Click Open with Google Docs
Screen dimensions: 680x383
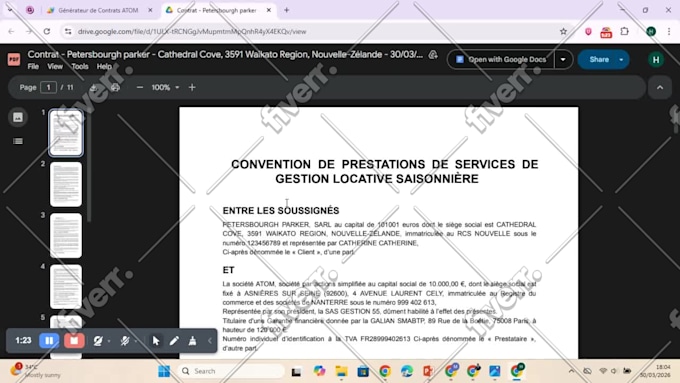click(x=501, y=59)
